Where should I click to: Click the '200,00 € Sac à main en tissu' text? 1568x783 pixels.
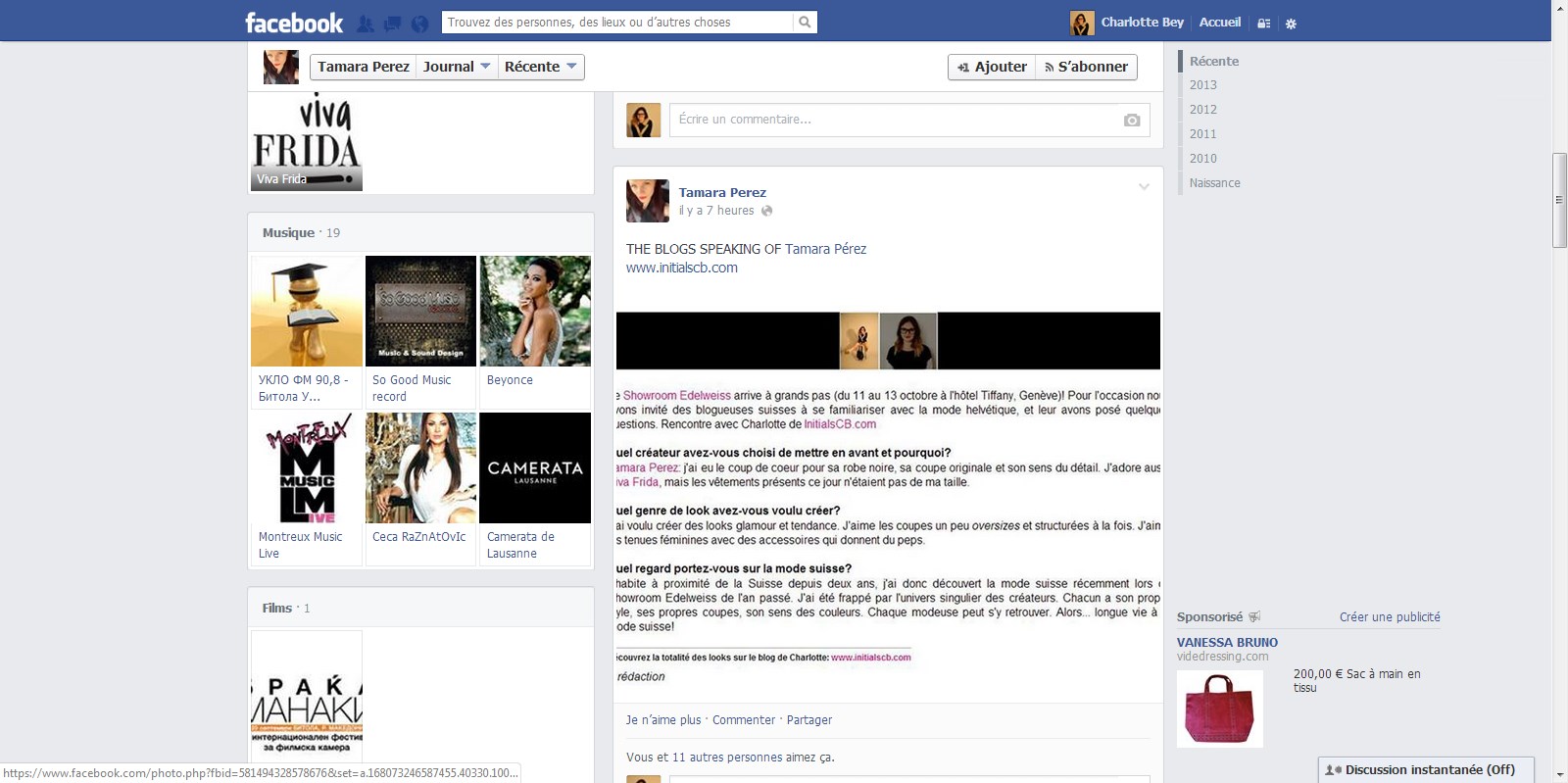coord(1357,681)
